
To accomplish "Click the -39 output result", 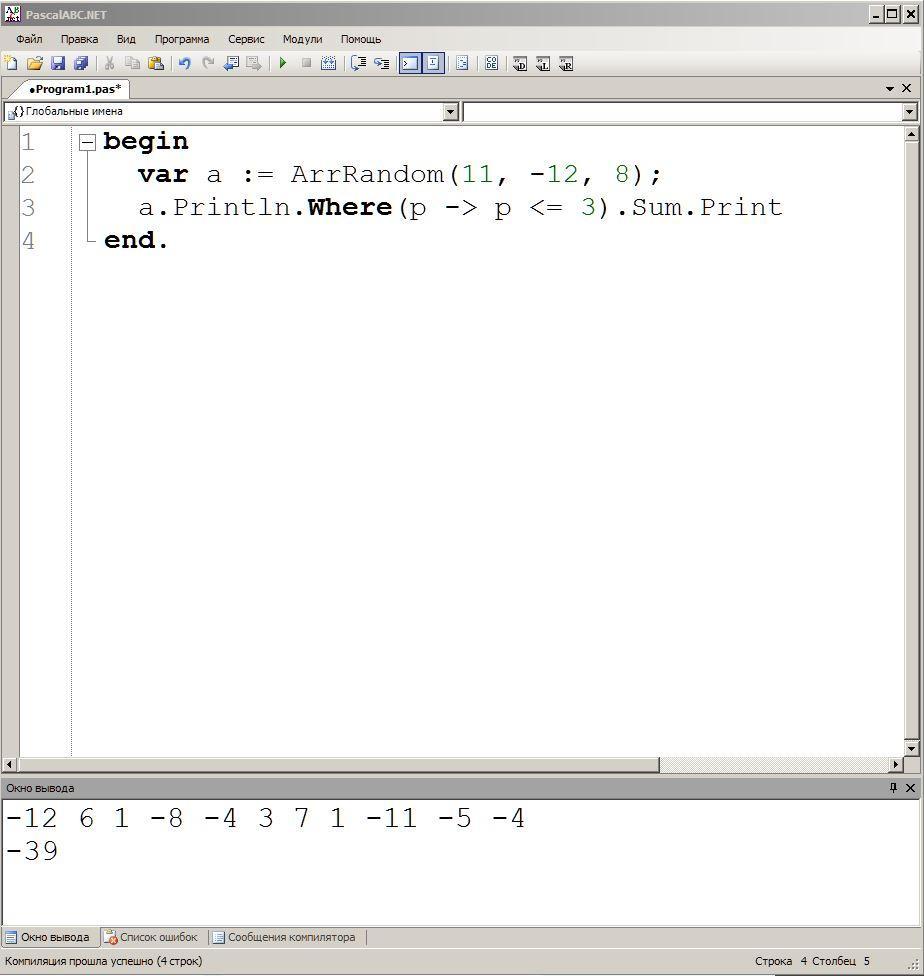I will click(32, 850).
